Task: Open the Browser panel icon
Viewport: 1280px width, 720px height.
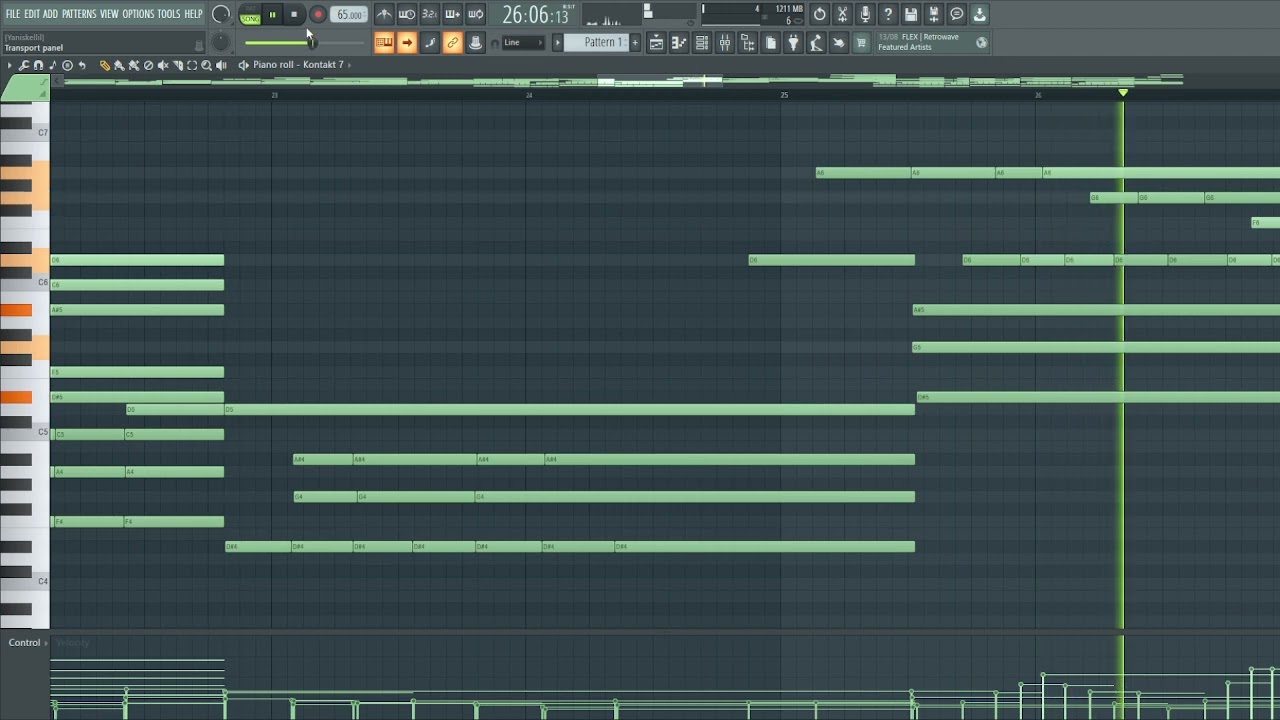Action: click(748, 42)
